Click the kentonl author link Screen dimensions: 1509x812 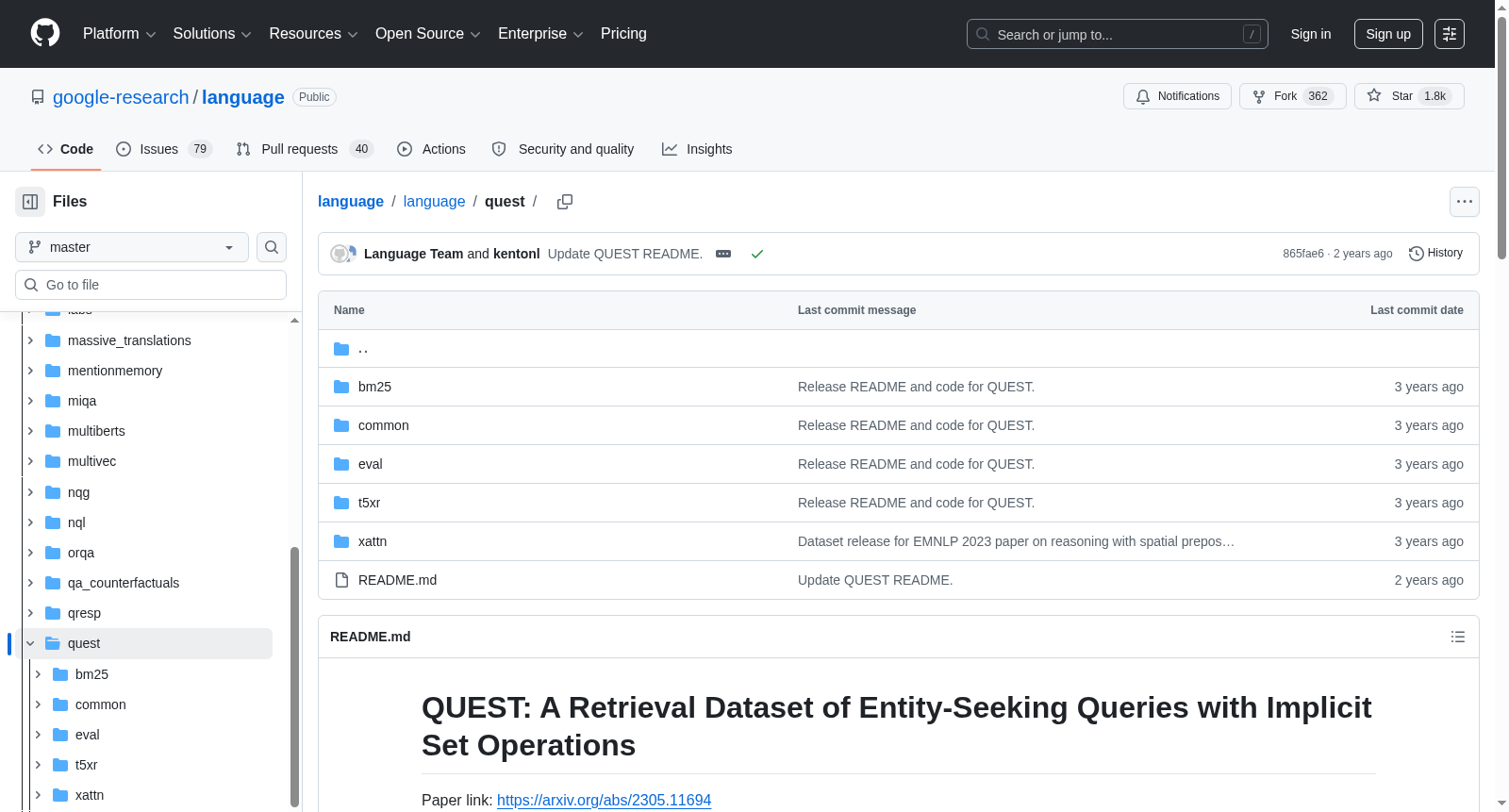pos(517,254)
